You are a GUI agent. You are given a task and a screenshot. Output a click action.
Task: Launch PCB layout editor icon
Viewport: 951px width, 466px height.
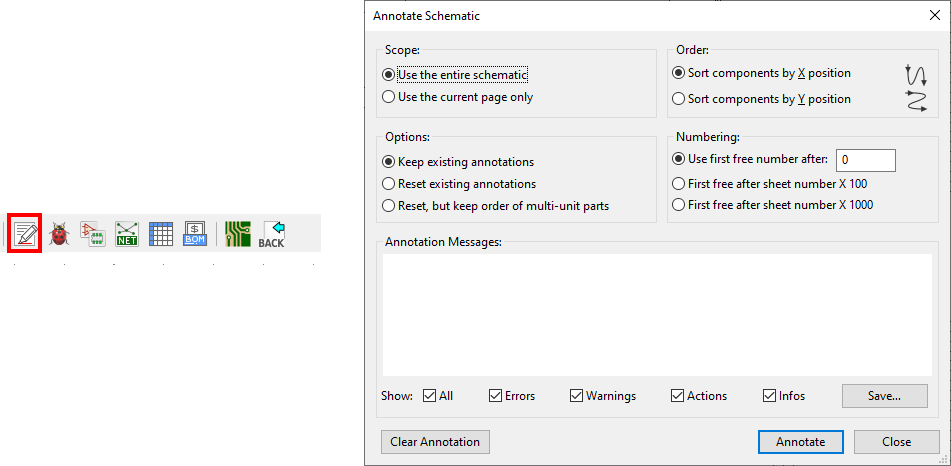pyautogui.click(x=238, y=234)
